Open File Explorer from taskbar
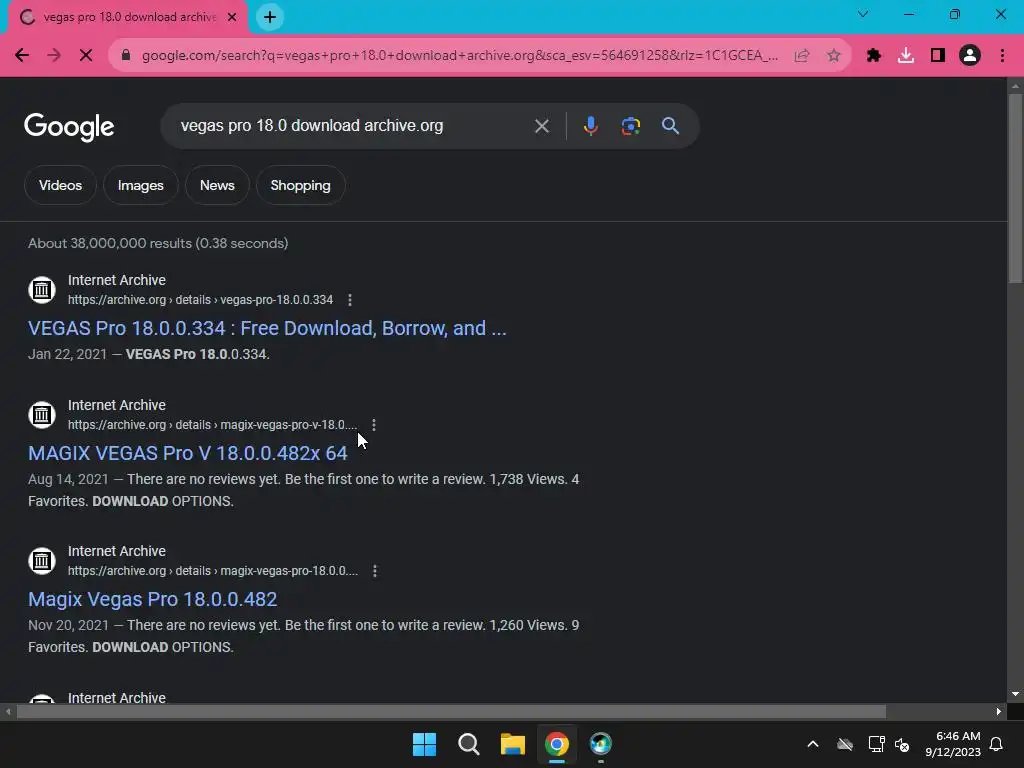 [513, 744]
